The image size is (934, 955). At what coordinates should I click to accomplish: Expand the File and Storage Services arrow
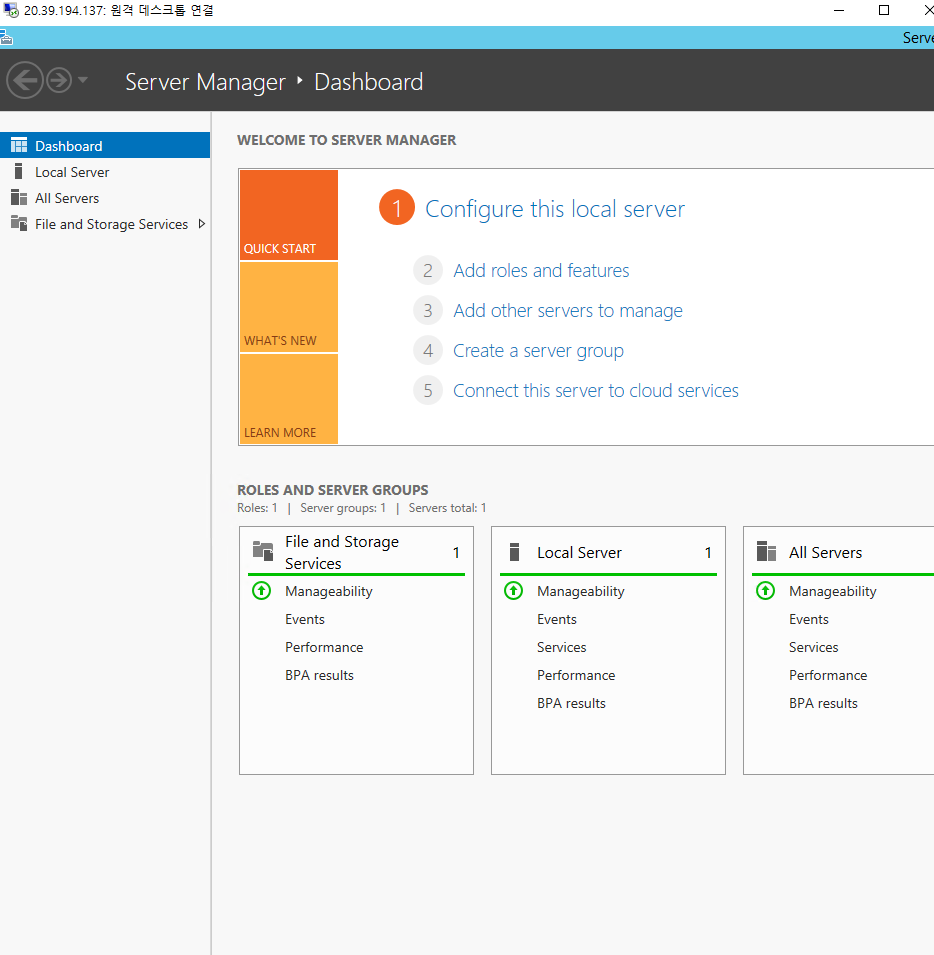coord(202,224)
